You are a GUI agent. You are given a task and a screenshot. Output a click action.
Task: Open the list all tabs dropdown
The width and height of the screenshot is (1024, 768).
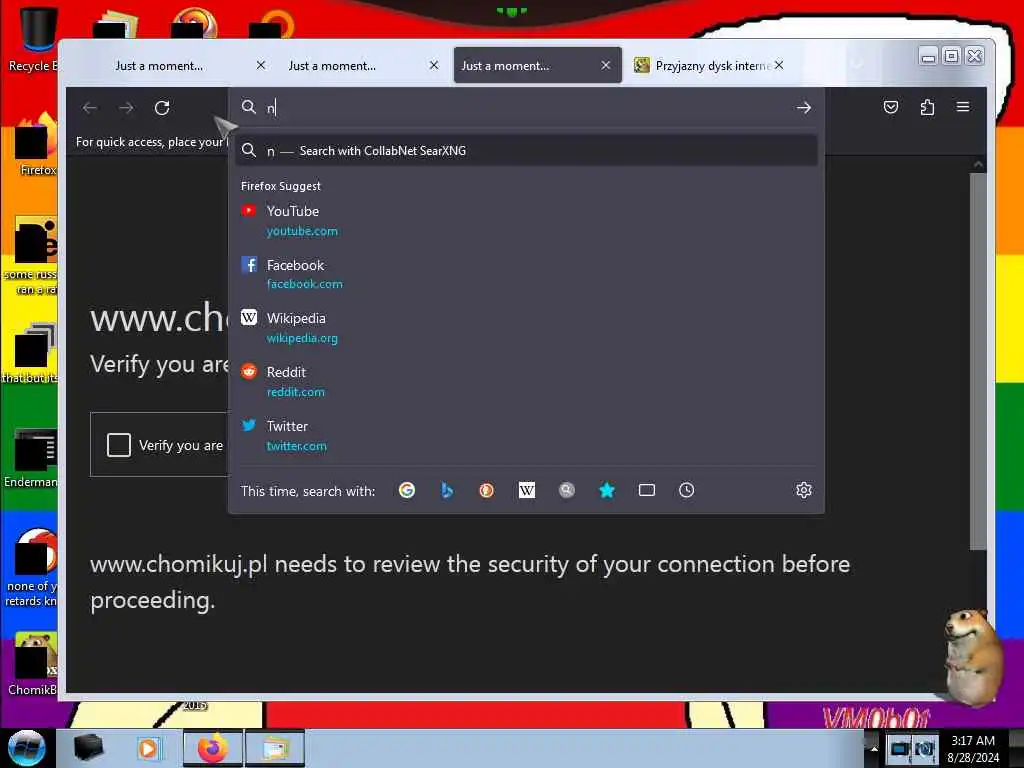[x=857, y=64]
